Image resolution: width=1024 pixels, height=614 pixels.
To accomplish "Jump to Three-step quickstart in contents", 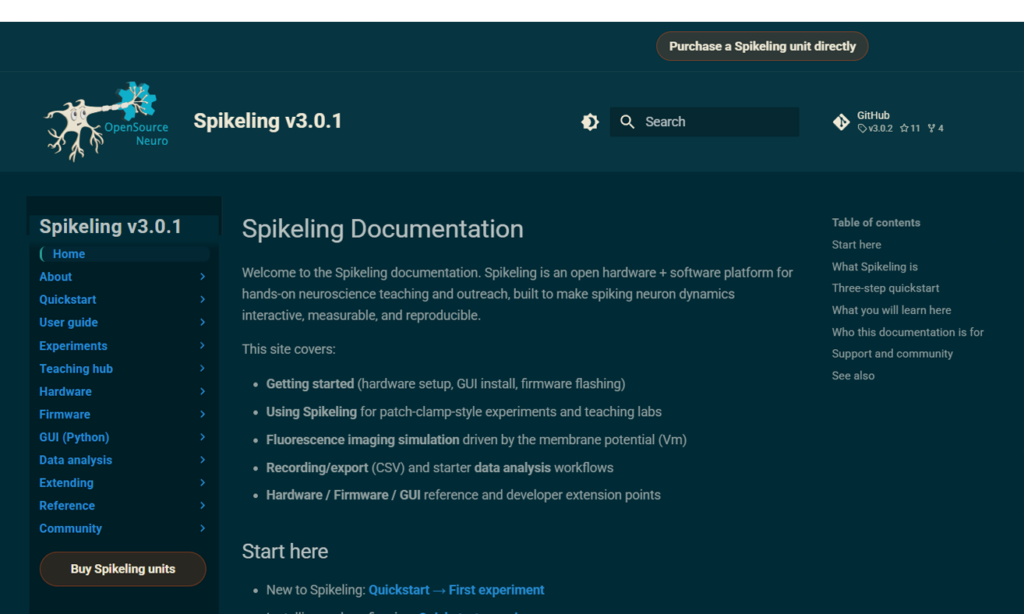I will click(885, 288).
